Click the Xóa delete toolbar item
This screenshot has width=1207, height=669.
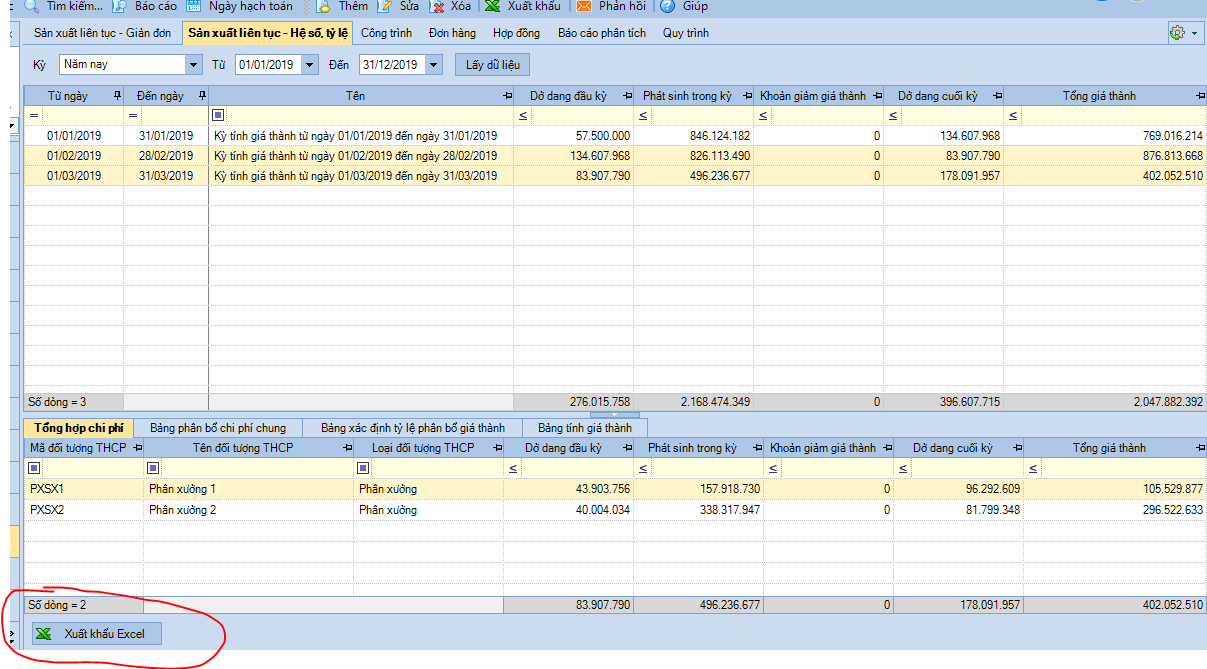click(449, 6)
